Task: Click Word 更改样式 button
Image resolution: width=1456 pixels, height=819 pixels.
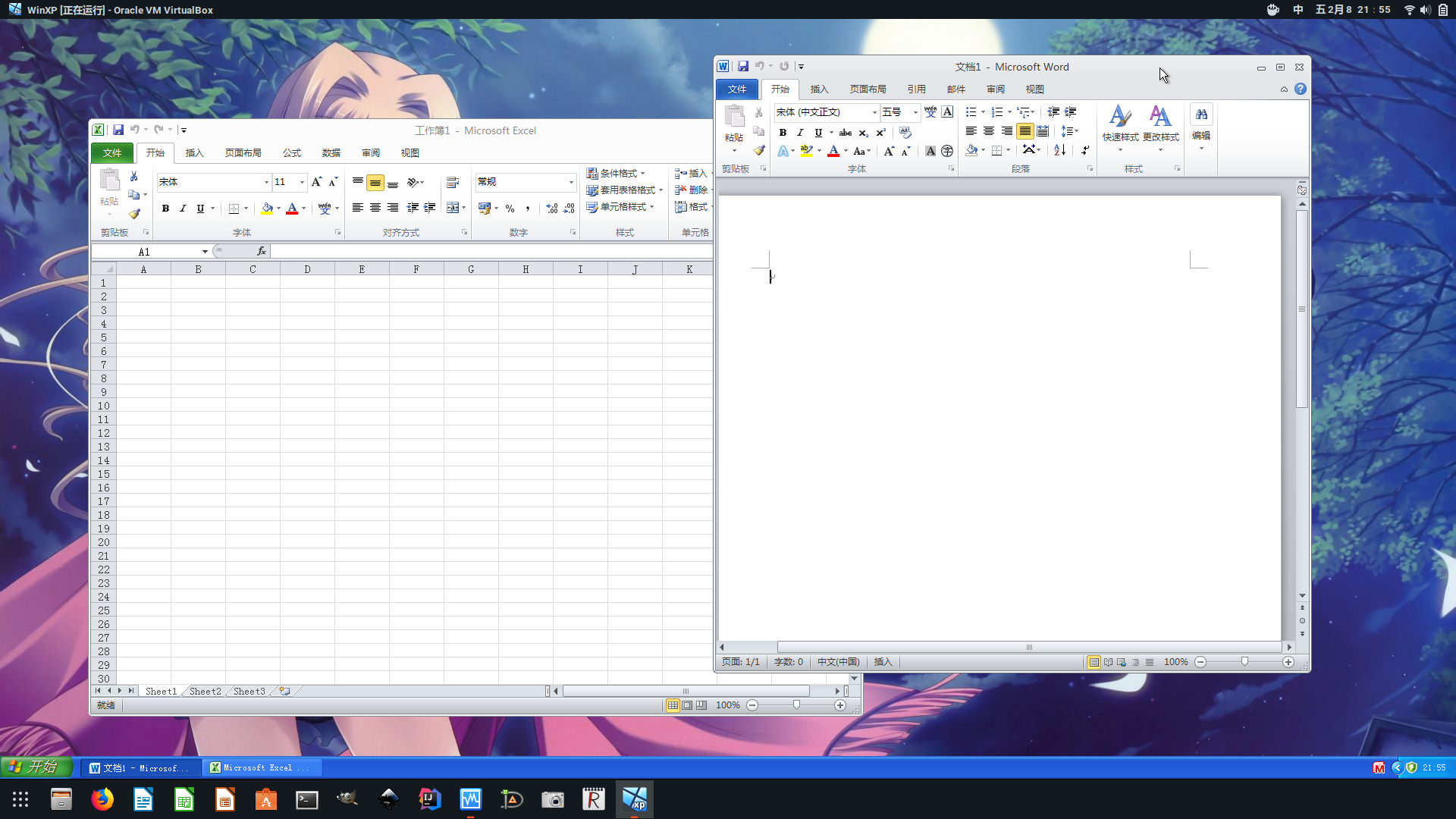Action: click(1160, 128)
